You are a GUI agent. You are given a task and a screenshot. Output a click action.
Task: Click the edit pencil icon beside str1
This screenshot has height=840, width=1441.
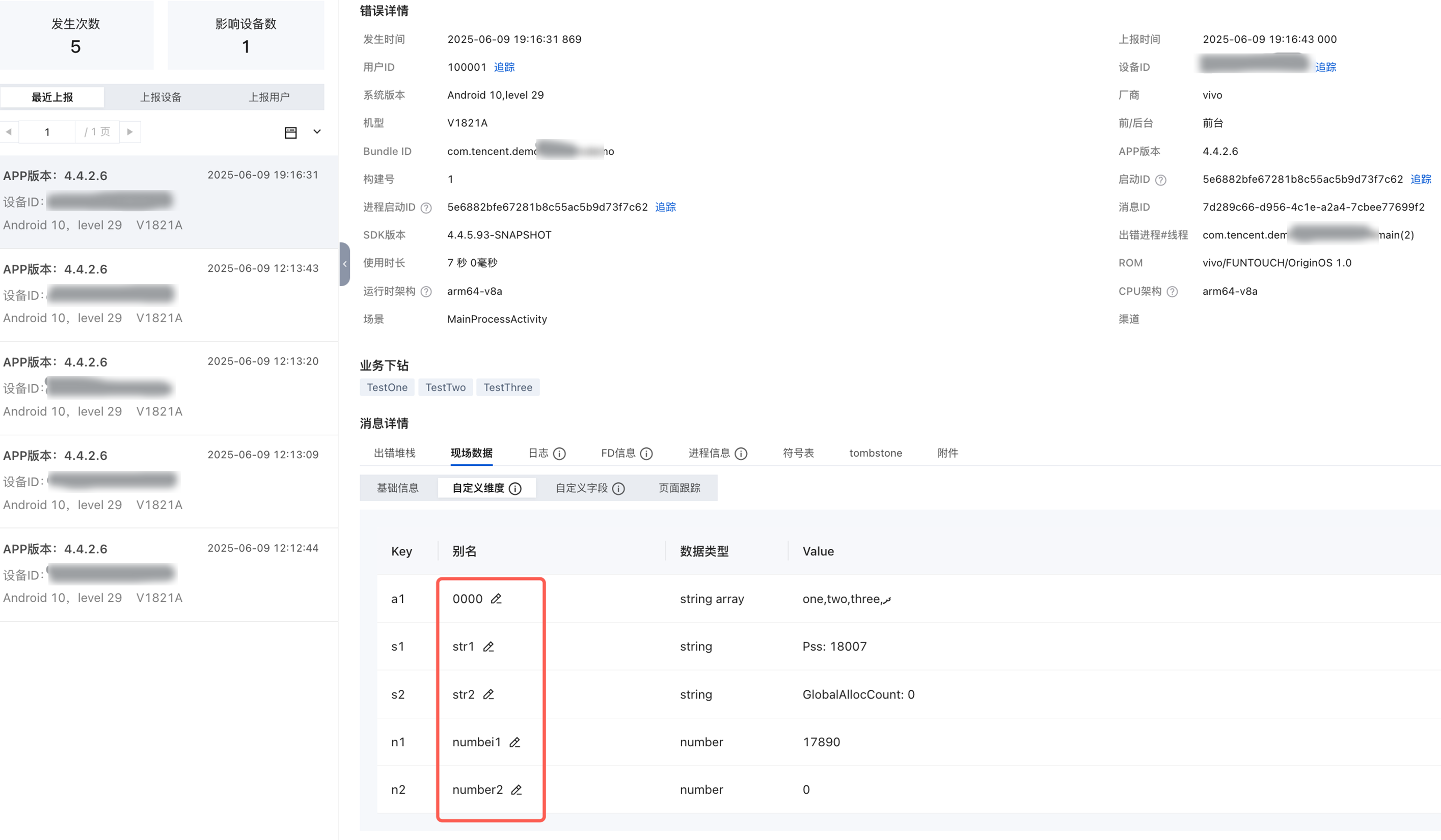point(488,647)
